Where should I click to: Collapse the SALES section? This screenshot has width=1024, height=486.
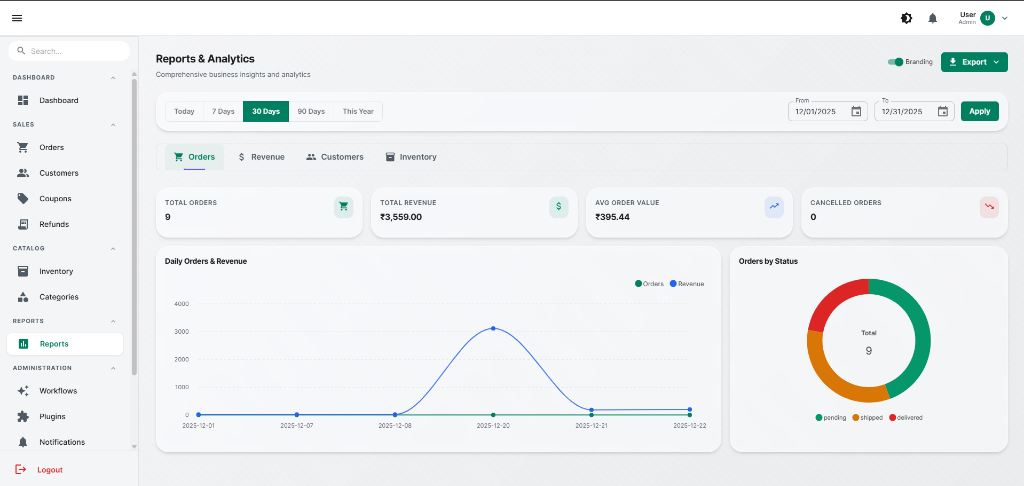[113, 125]
